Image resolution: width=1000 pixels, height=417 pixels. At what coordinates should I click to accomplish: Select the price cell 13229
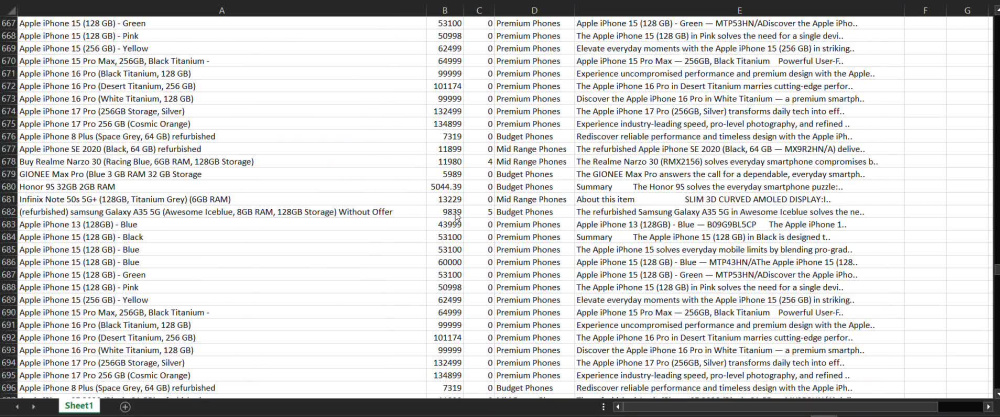tap(445, 200)
